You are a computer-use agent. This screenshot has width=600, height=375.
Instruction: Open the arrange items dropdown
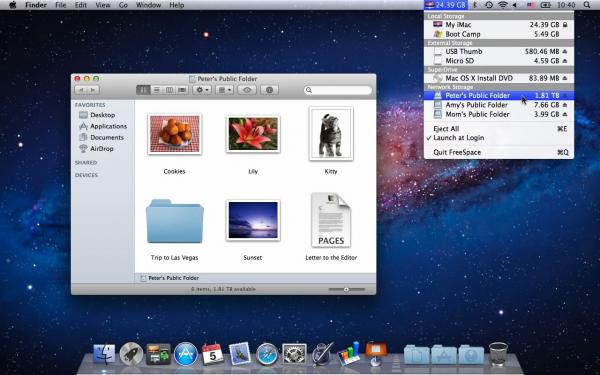(x=224, y=90)
